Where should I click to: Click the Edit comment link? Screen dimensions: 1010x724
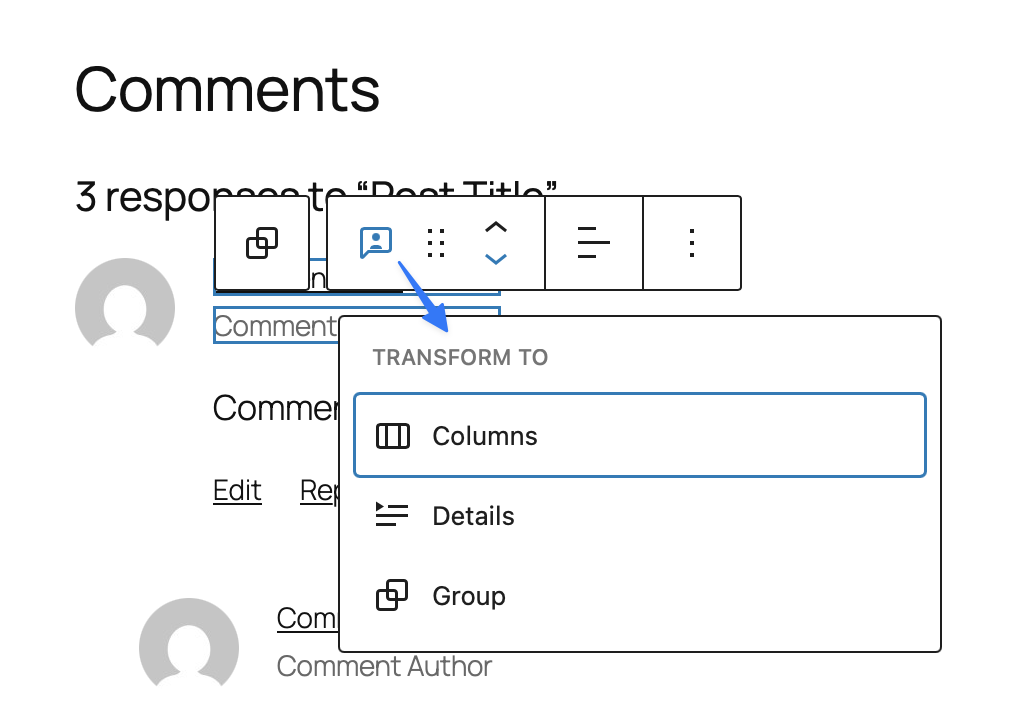pos(237,491)
